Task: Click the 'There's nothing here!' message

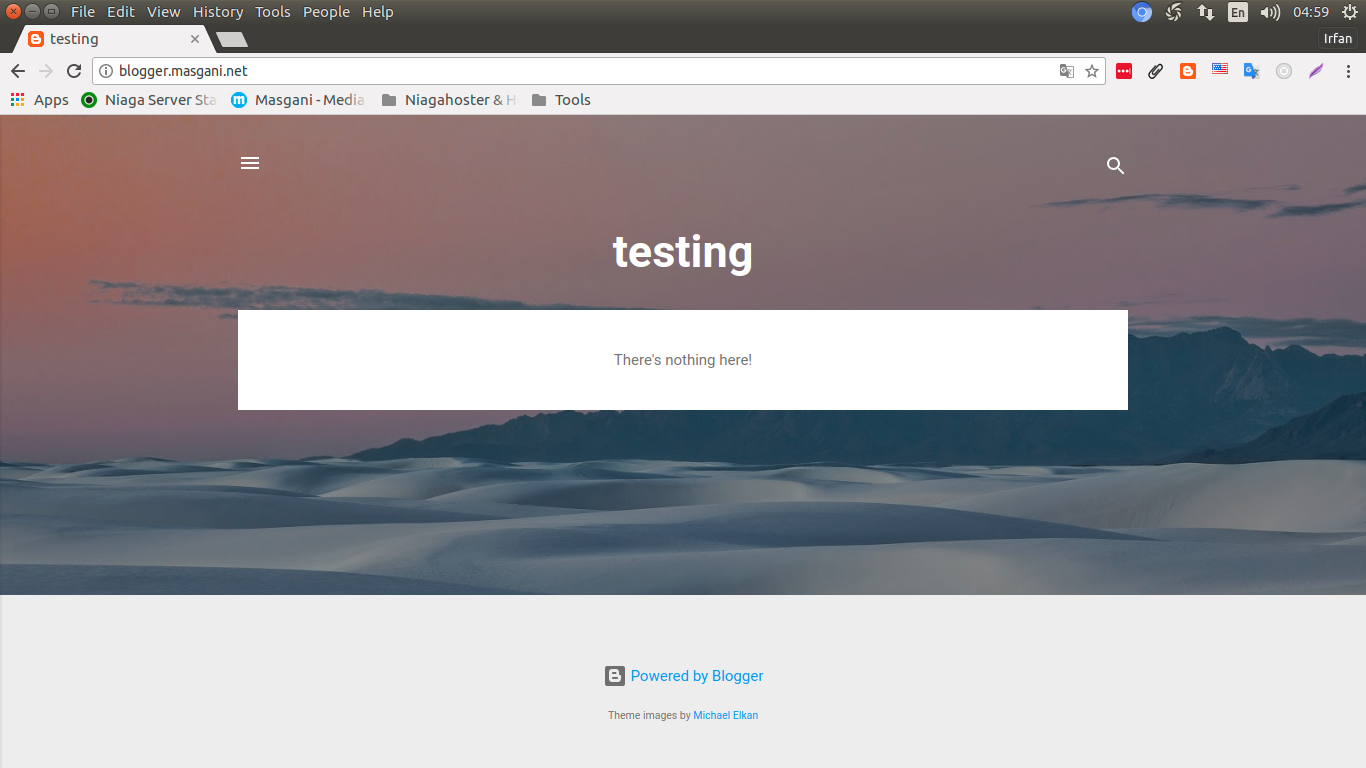Action: (x=683, y=360)
